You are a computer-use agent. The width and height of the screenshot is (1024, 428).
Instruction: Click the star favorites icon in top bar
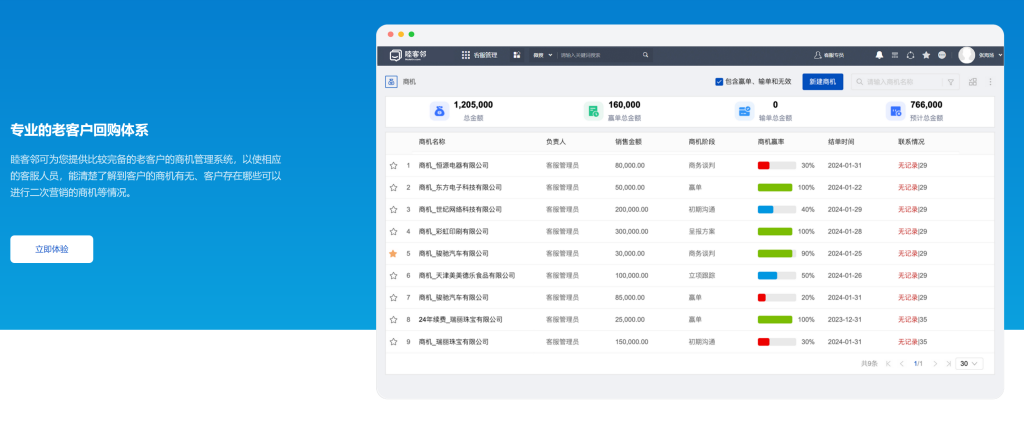(x=926, y=55)
